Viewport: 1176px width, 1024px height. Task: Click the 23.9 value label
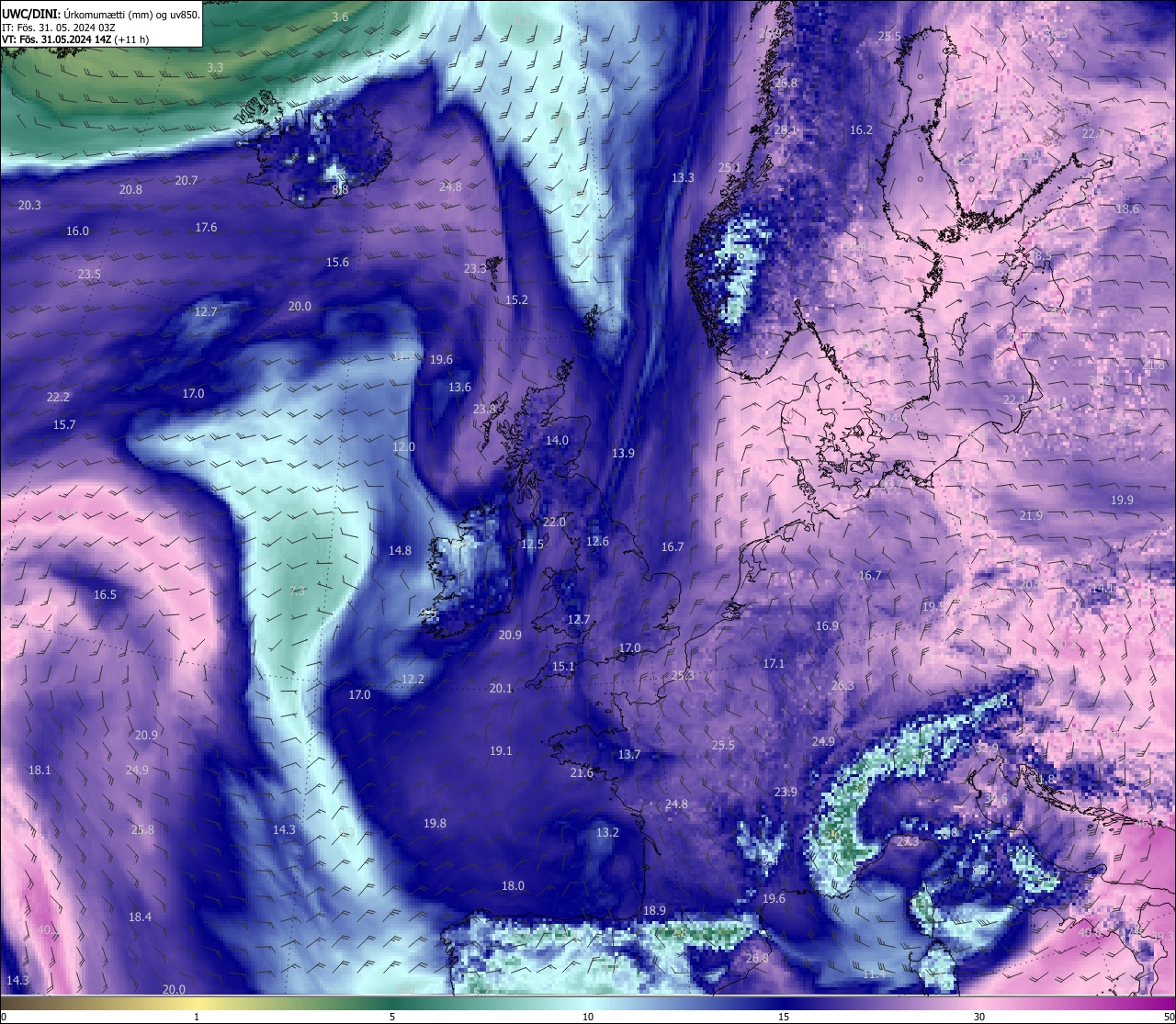click(786, 792)
